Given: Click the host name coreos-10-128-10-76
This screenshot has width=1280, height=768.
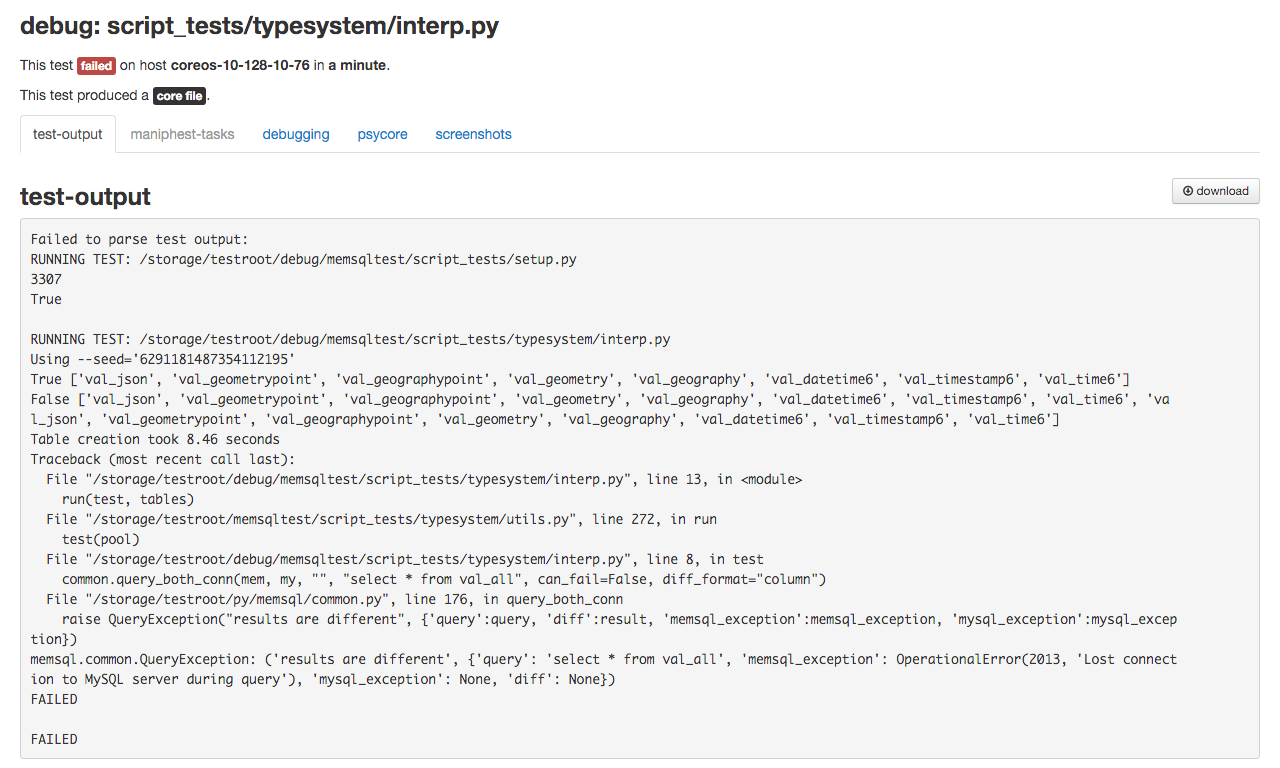Looking at the screenshot, I should click(x=240, y=66).
